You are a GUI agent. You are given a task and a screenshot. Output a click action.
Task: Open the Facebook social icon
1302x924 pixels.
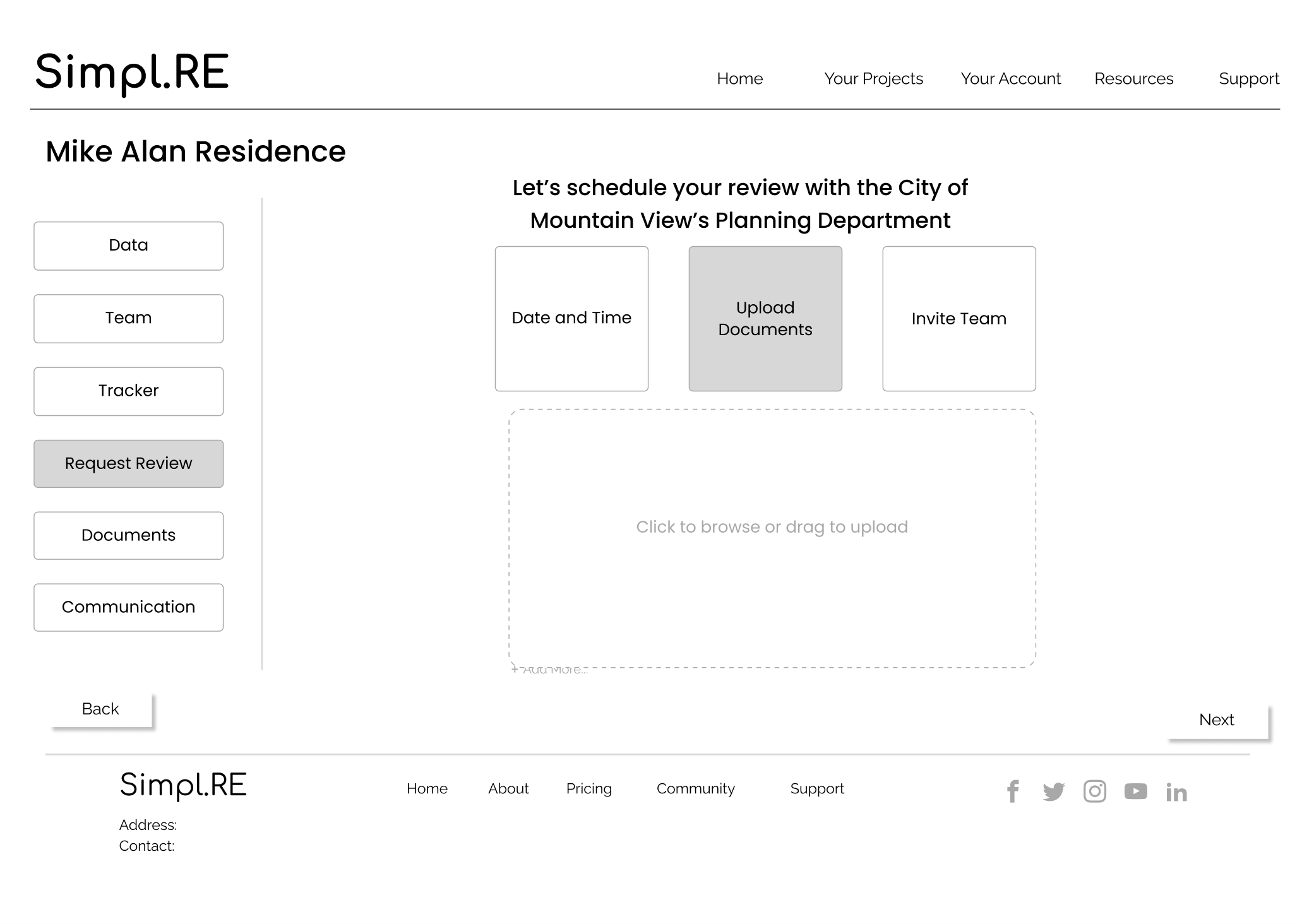pos(1013,791)
